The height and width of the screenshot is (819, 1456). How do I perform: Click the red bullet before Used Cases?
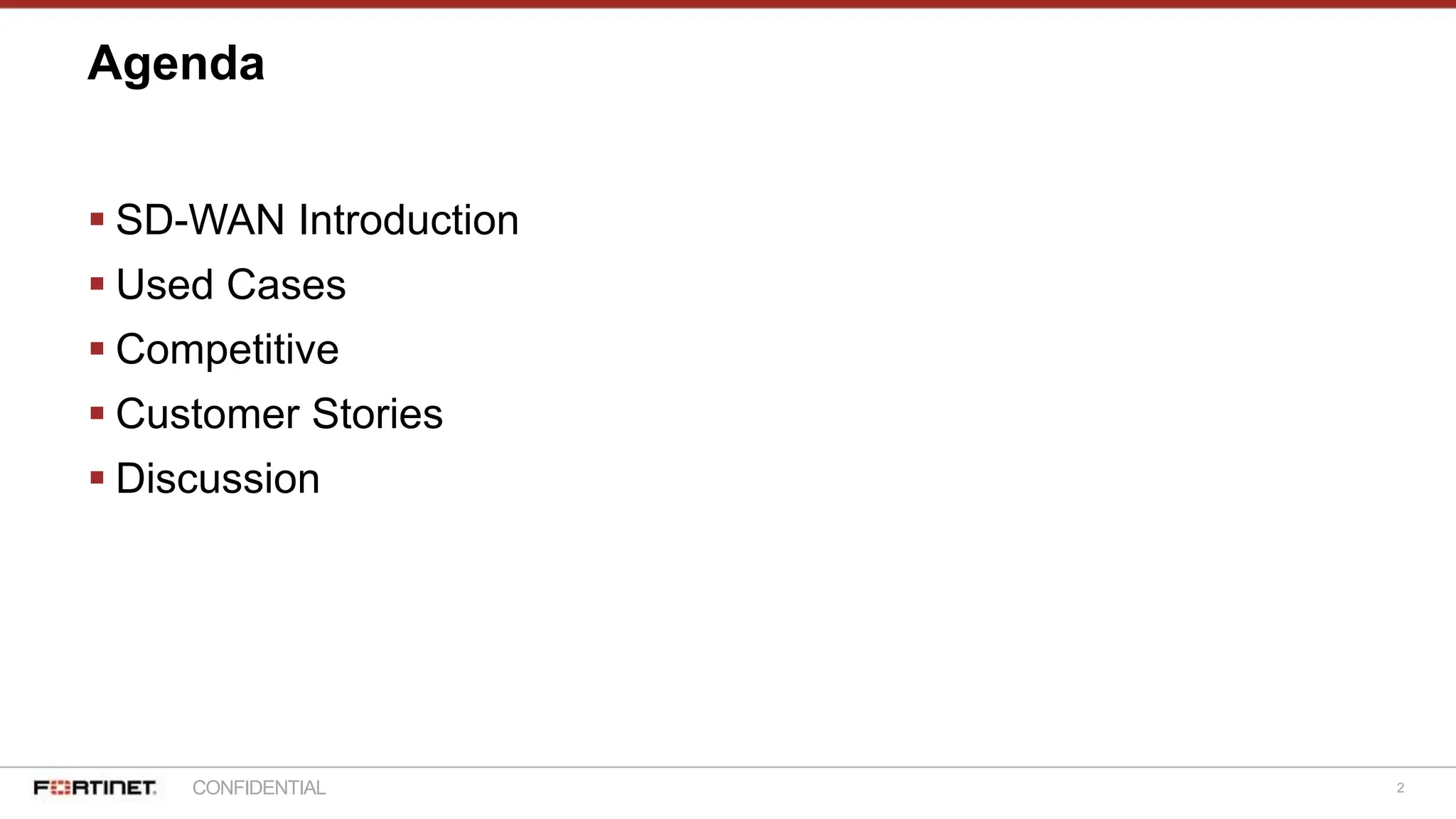pyautogui.click(x=97, y=284)
